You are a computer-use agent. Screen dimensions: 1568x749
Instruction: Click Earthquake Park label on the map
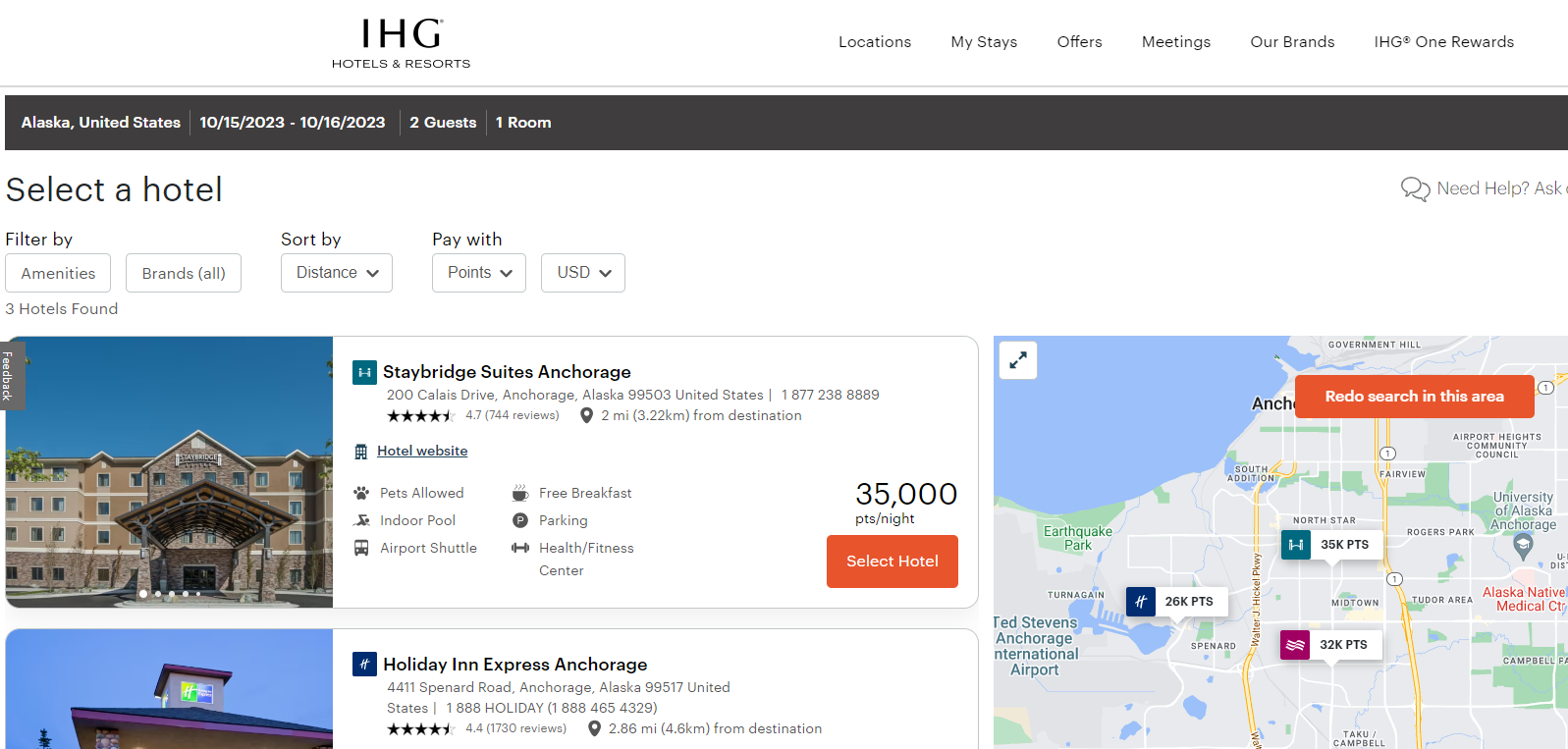pos(1077,538)
